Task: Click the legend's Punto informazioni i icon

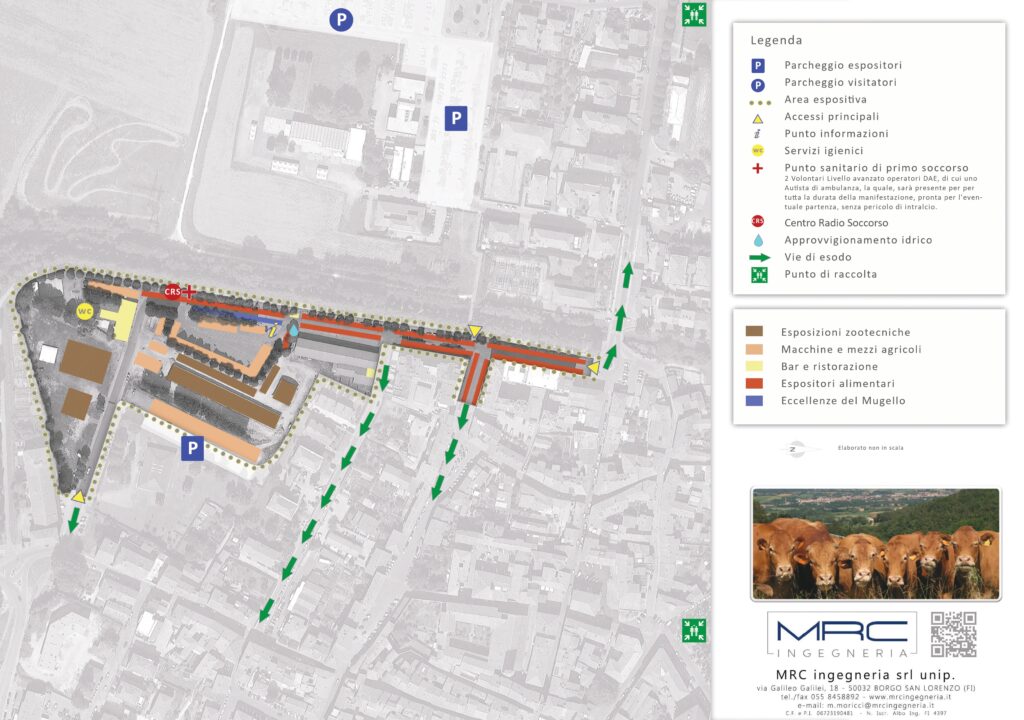Action: coord(758,134)
